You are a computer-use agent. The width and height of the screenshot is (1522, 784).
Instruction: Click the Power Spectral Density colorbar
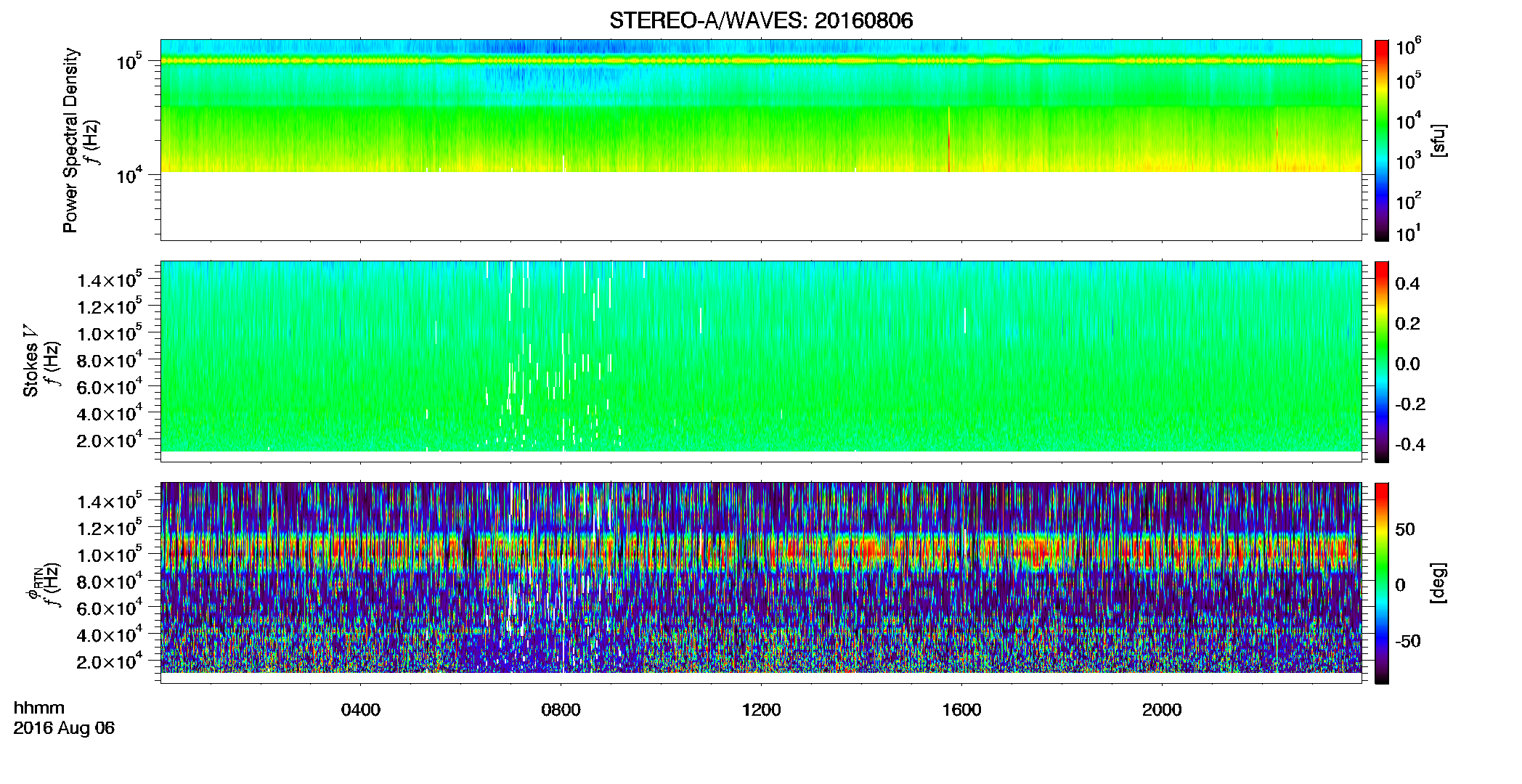tap(1381, 140)
